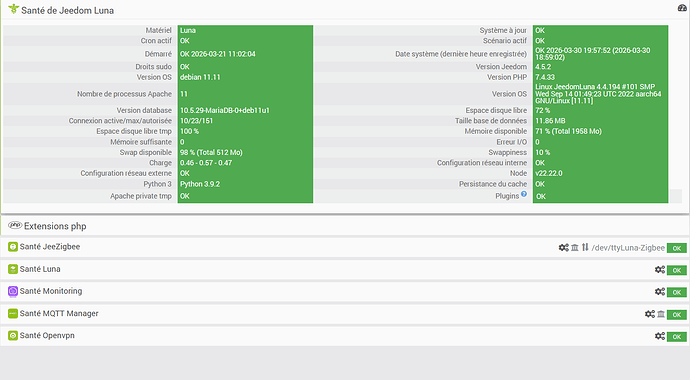Click the Configuration réseau externe label
The height and width of the screenshot is (380, 690).
pos(126,173)
